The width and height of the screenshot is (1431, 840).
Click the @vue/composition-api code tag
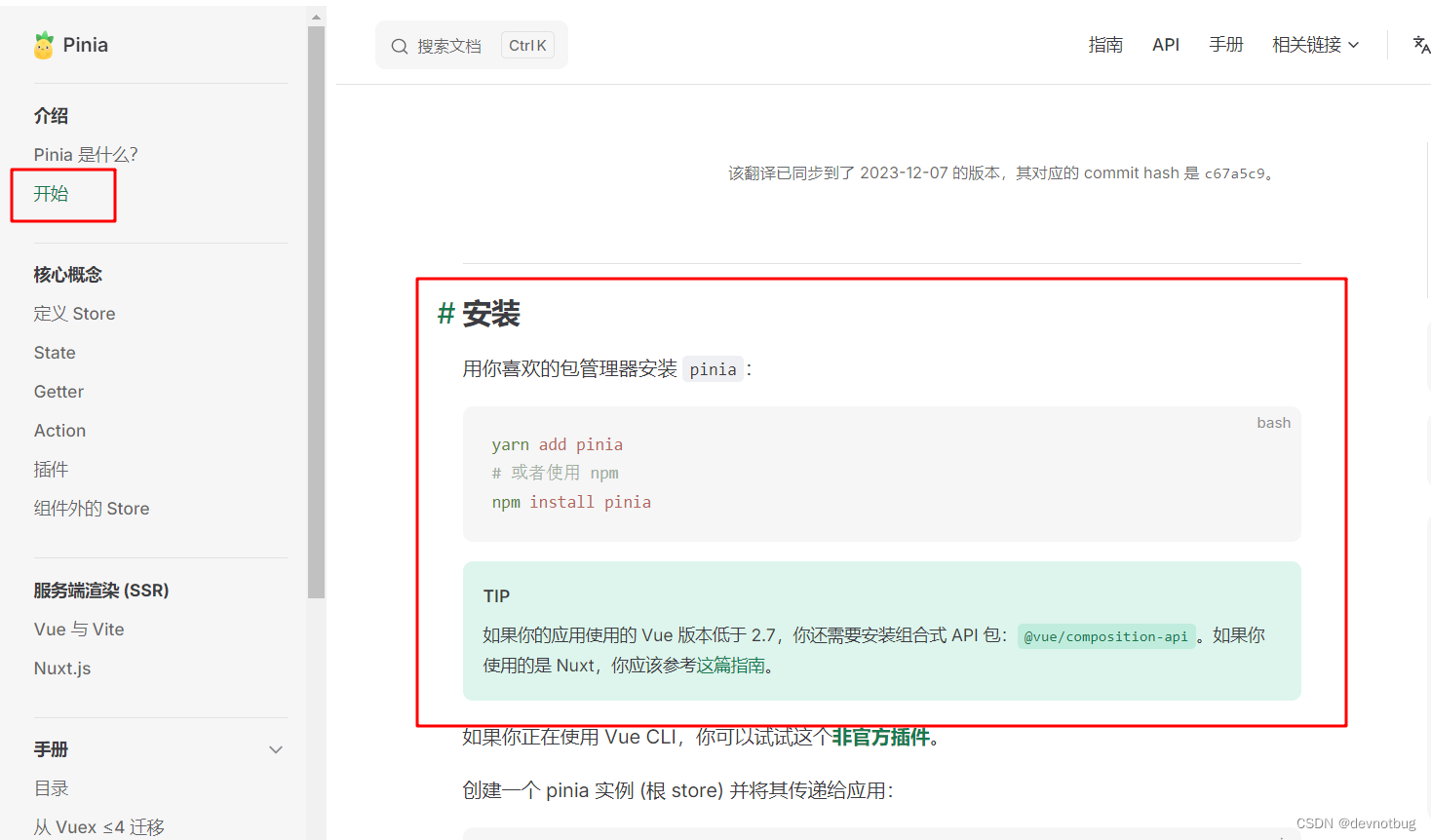[1105, 636]
